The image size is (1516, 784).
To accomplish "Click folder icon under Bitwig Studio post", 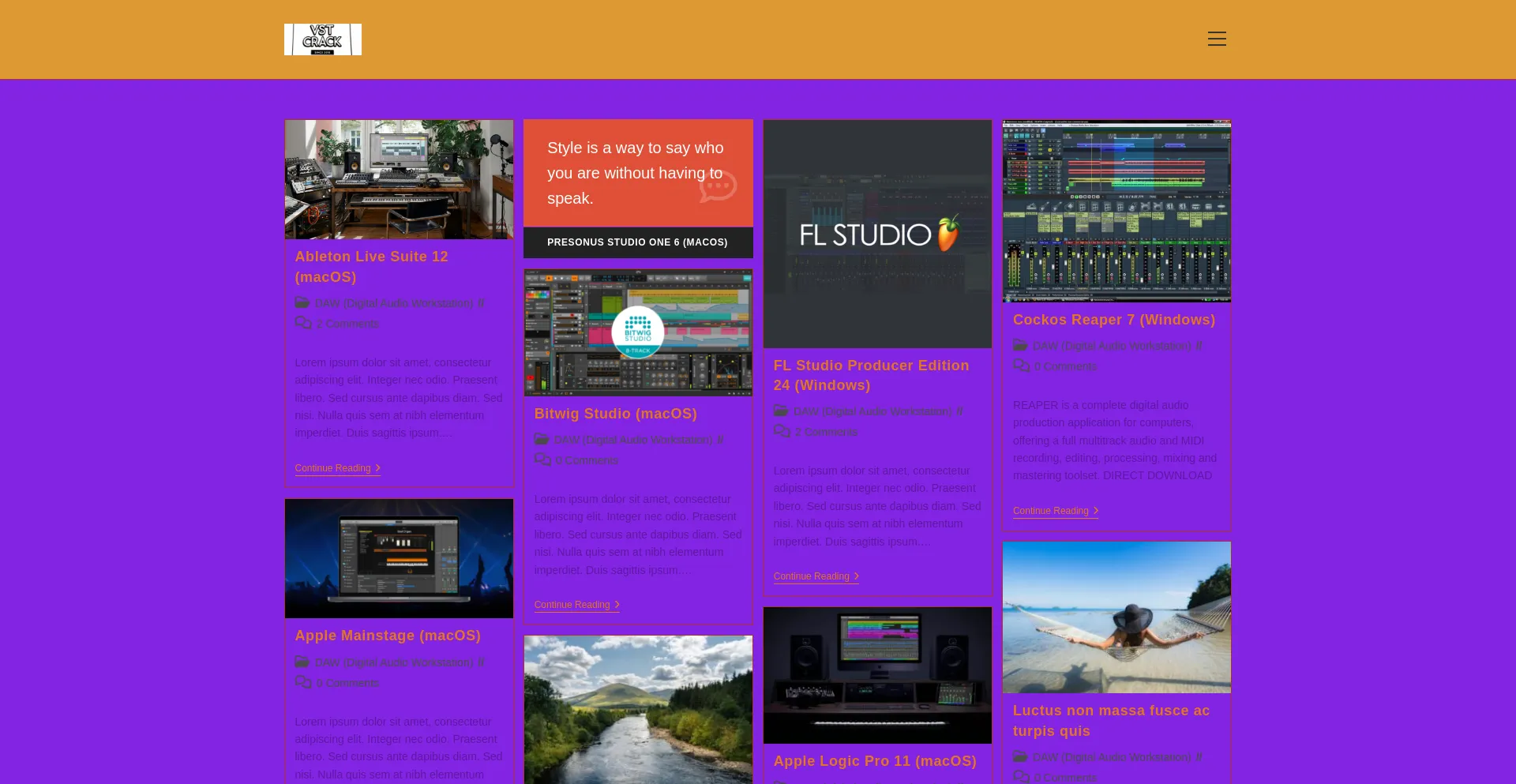I will click(541, 439).
